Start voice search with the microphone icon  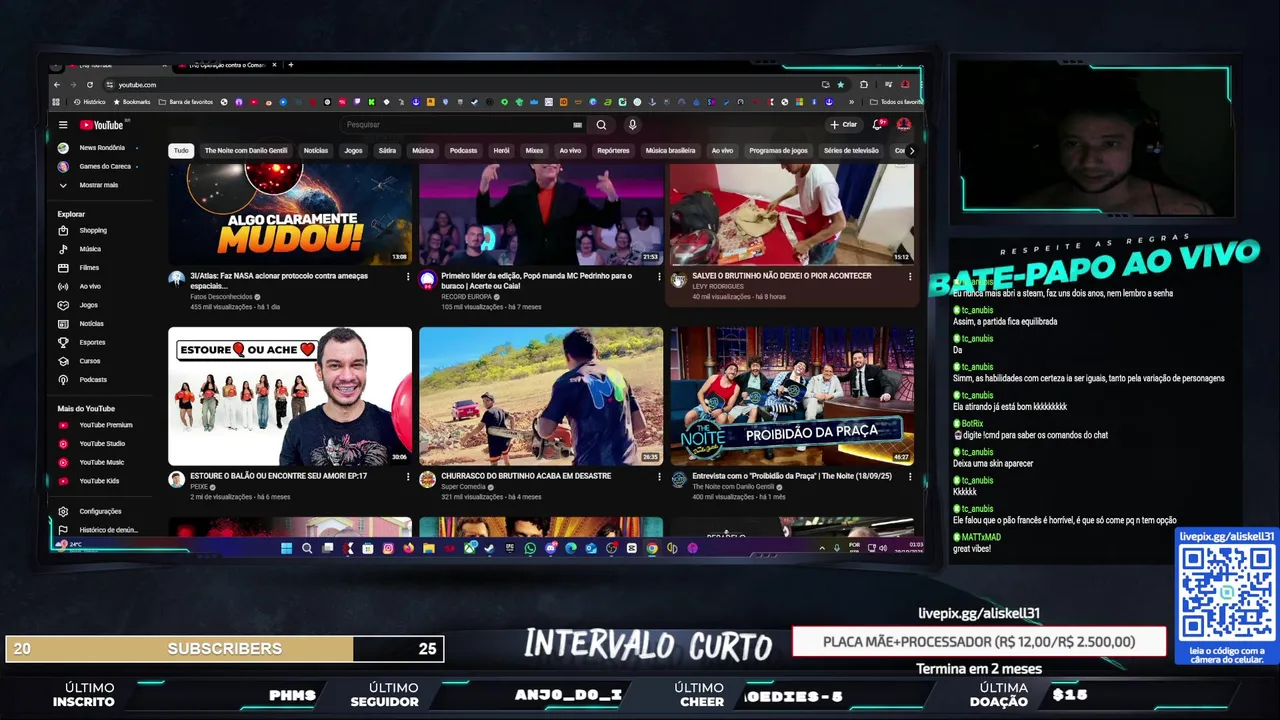tap(632, 125)
